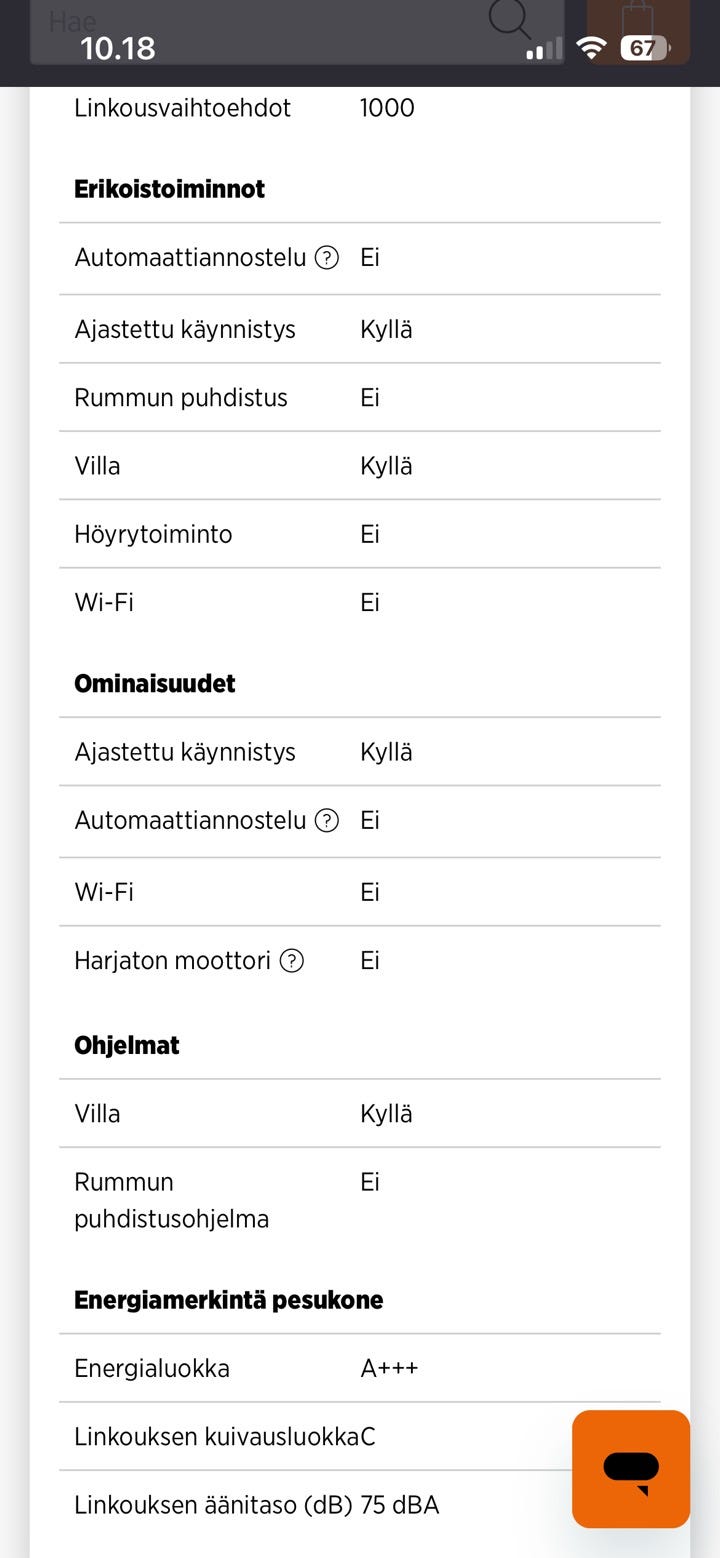Toggle the Villa feature row
The height and width of the screenshot is (1558, 720).
point(97,465)
